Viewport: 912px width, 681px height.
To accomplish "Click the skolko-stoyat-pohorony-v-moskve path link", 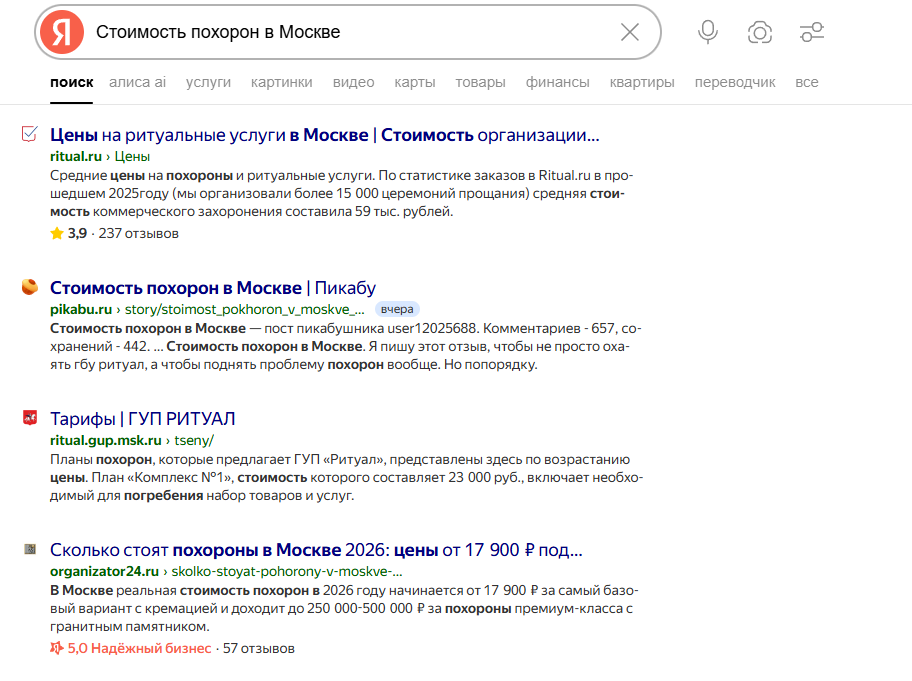I will [287, 571].
